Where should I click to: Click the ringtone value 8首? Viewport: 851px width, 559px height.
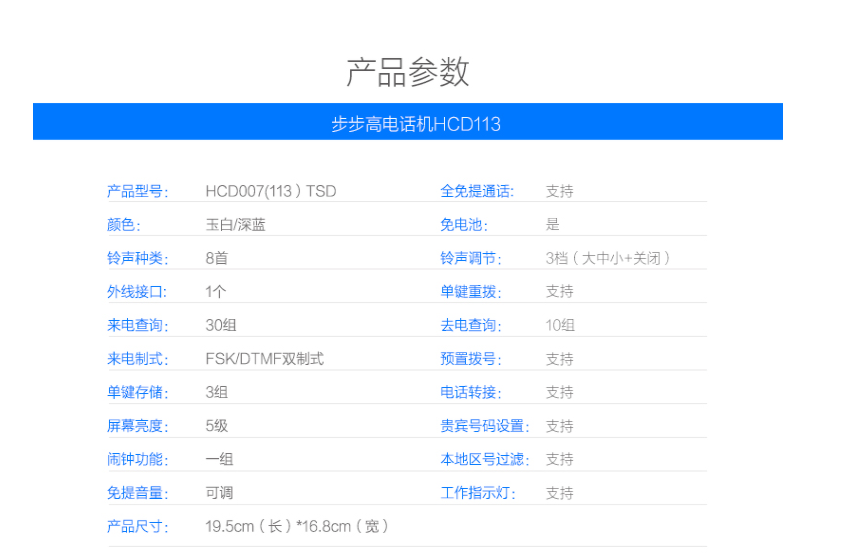[x=217, y=258]
